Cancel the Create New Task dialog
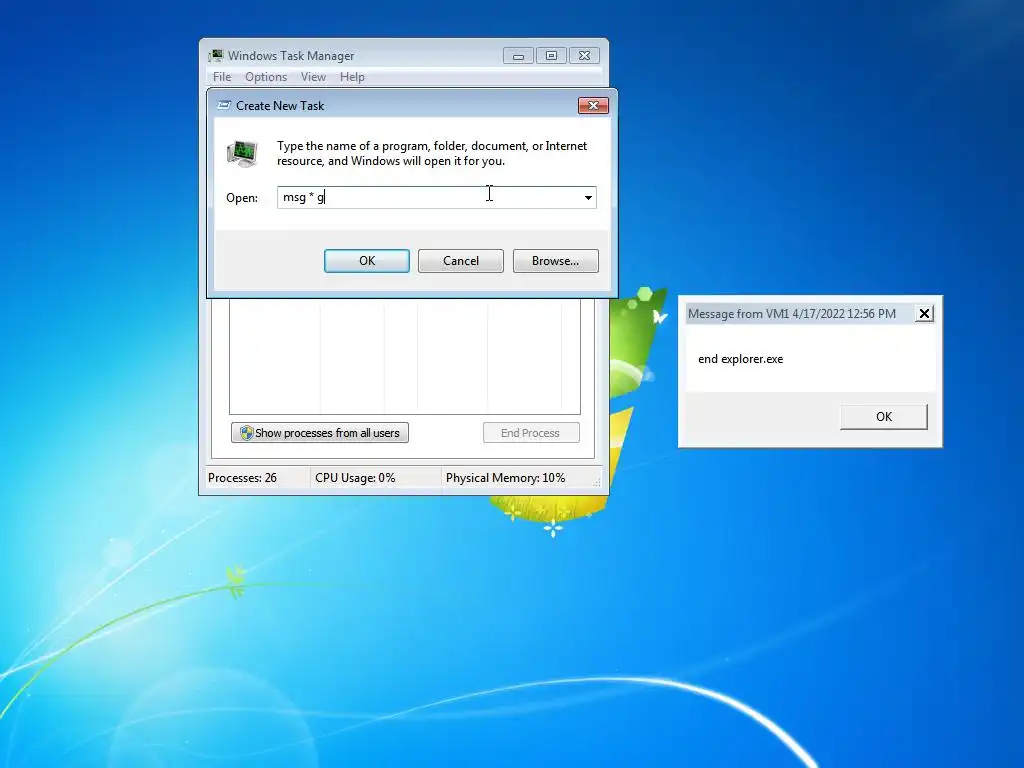This screenshot has width=1024, height=768. (460, 261)
